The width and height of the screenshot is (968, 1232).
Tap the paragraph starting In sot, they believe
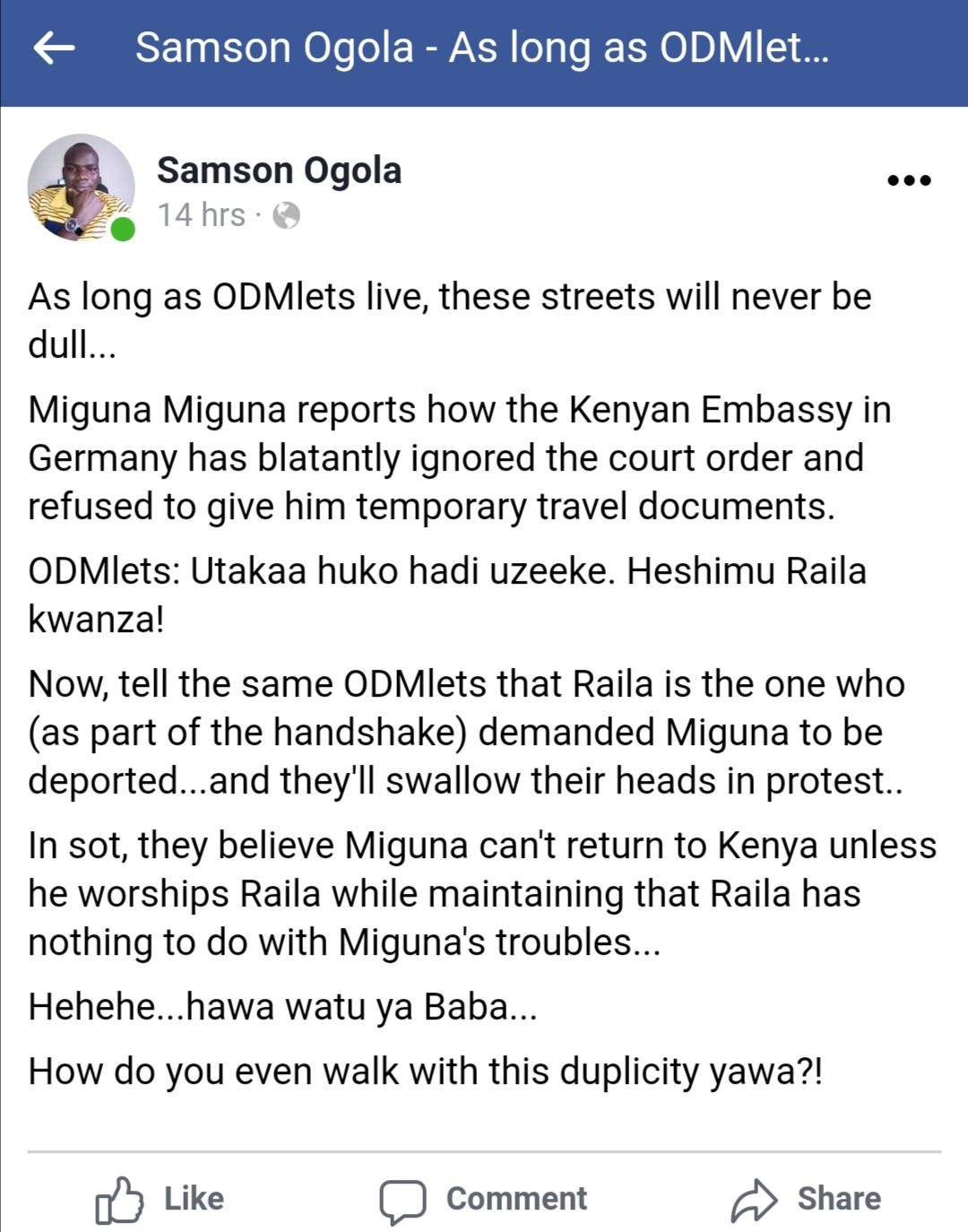[482, 894]
